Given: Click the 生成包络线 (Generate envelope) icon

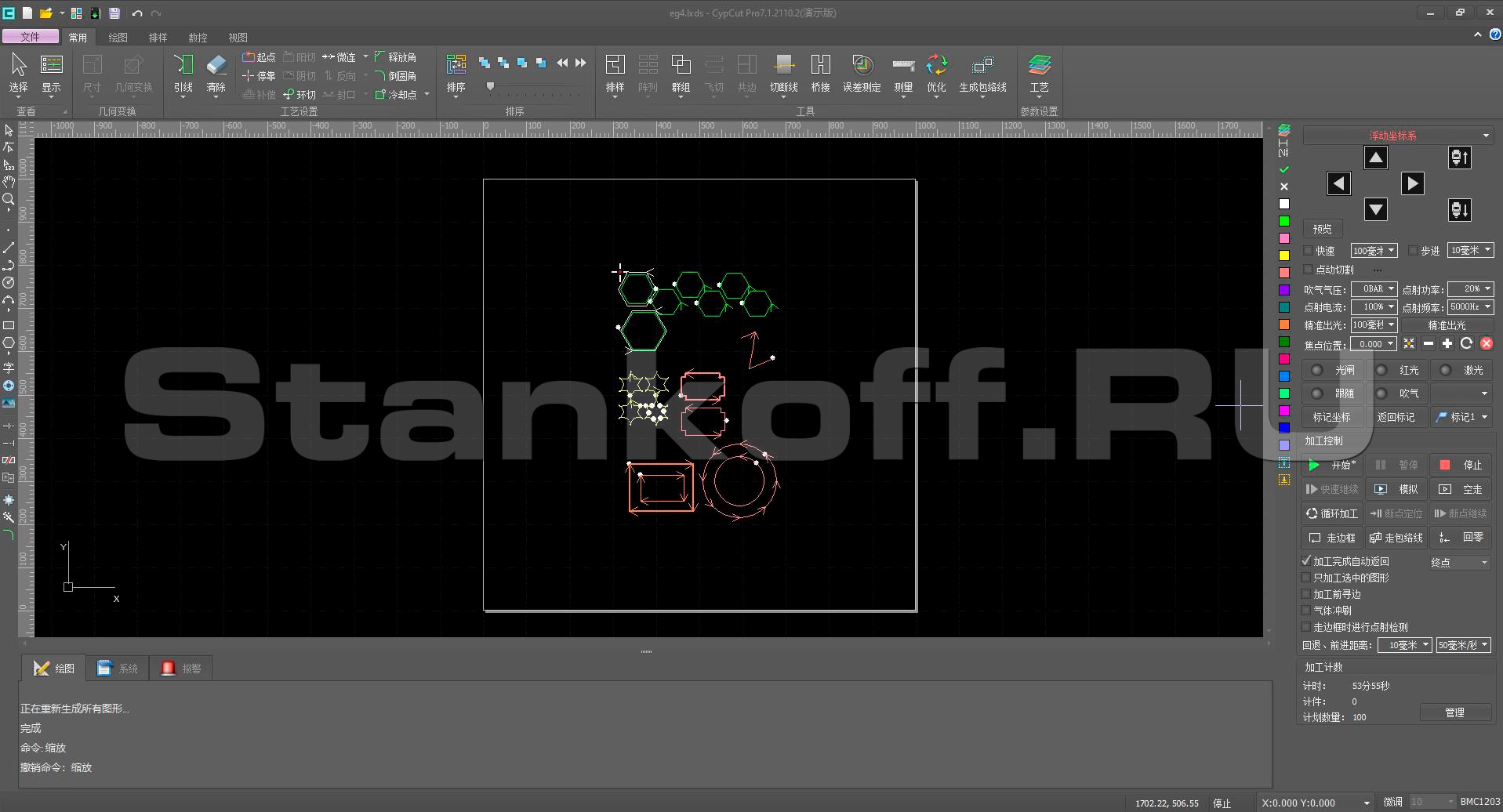Looking at the screenshot, I should coord(983,74).
